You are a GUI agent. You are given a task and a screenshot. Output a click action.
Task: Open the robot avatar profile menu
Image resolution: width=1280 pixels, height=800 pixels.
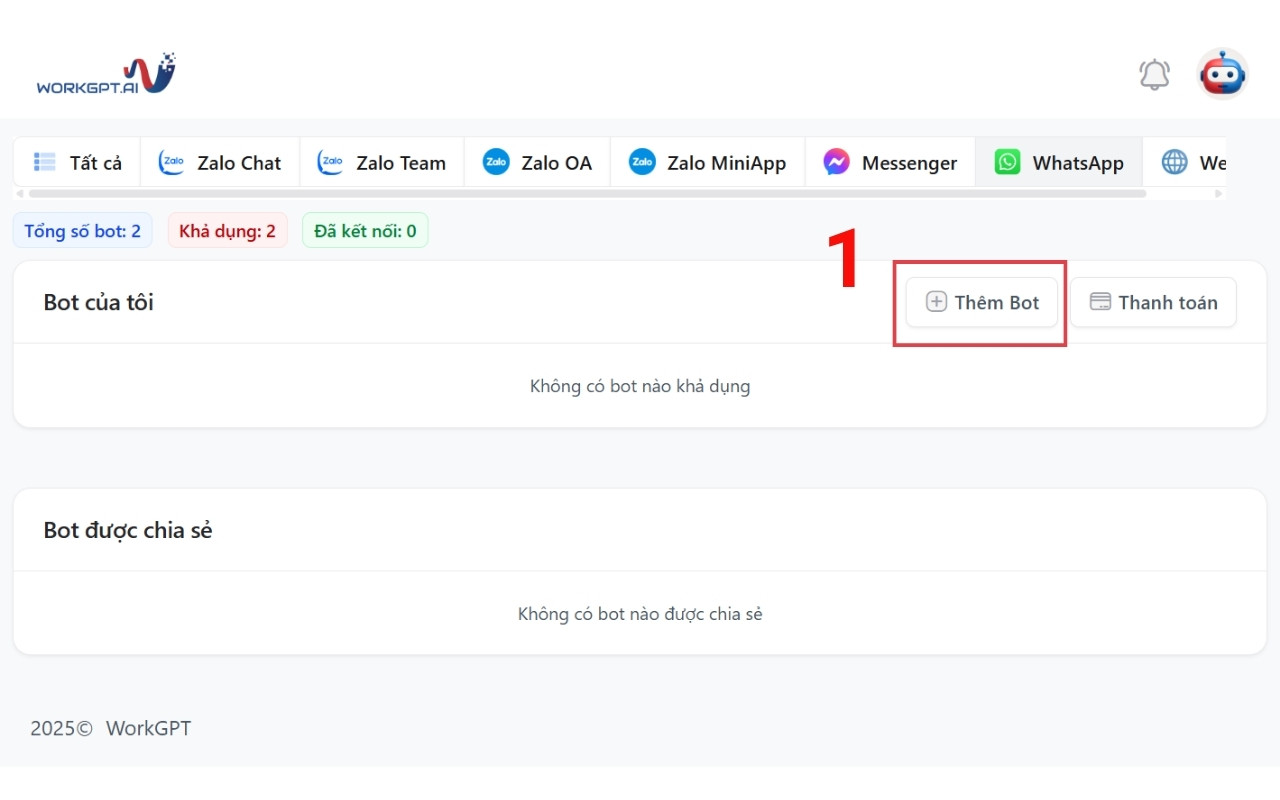click(1222, 74)
